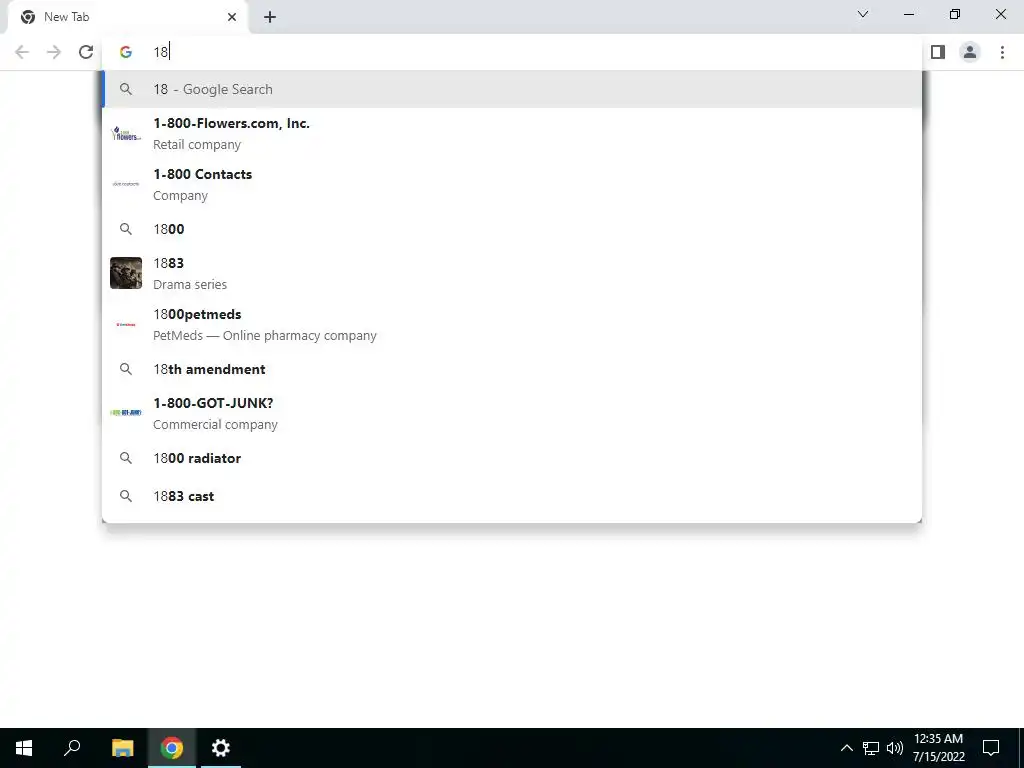Open the Windows Start menu
The width and height of the screenshot is (1024, 768).
click(x=24, y=748)
